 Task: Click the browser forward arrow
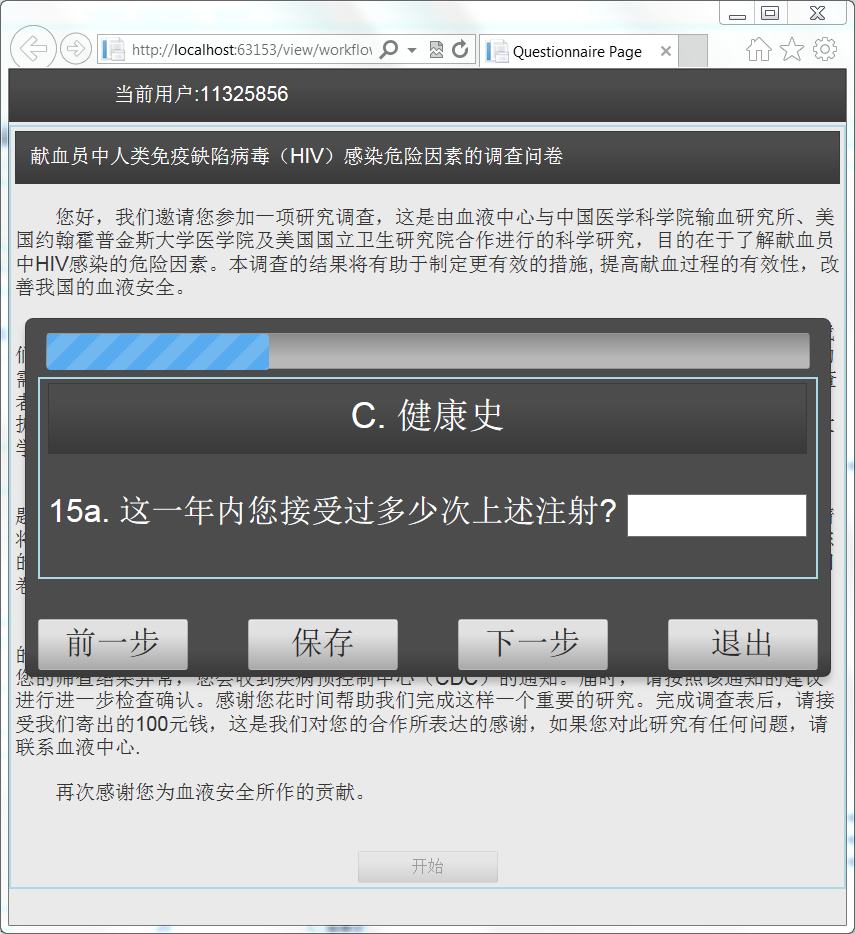[76, 48]
